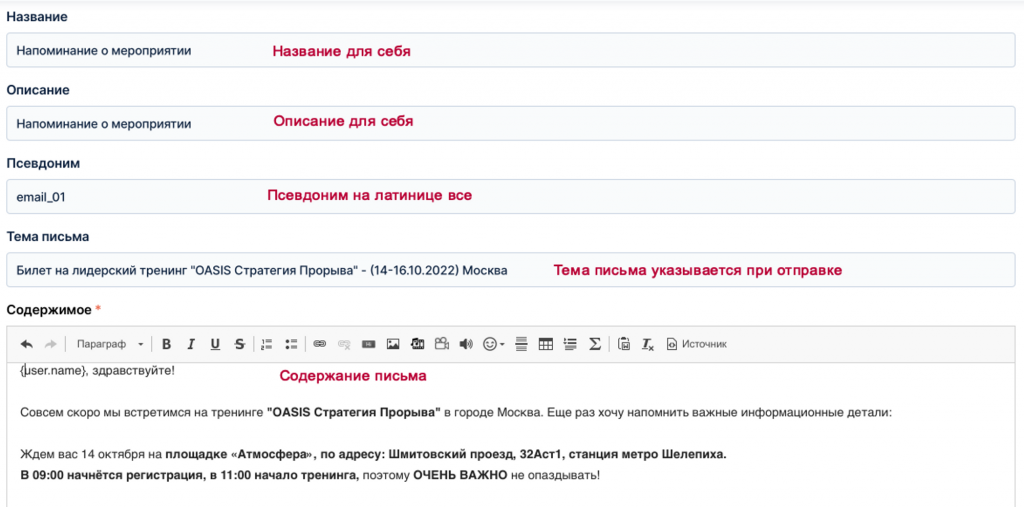Click the remove-link icon

[x=344, y=344]
